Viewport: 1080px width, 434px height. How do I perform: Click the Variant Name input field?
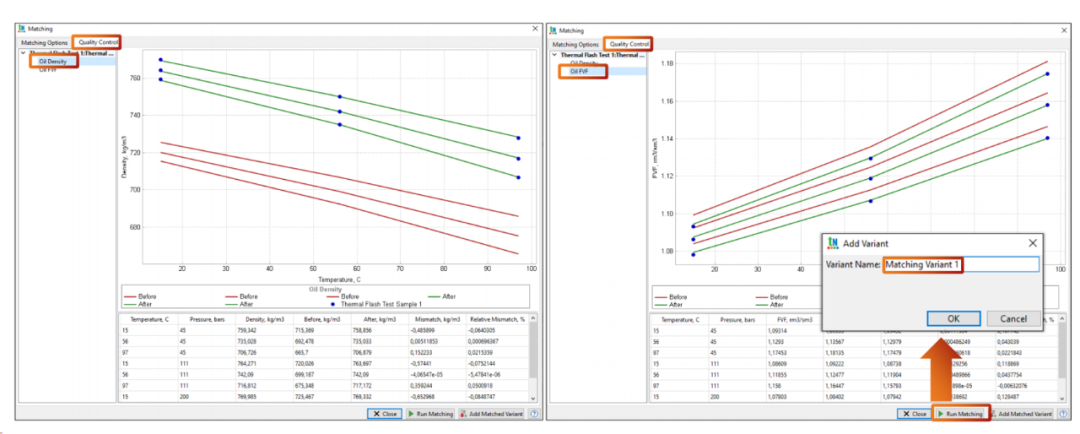click(x=961, y=265)
